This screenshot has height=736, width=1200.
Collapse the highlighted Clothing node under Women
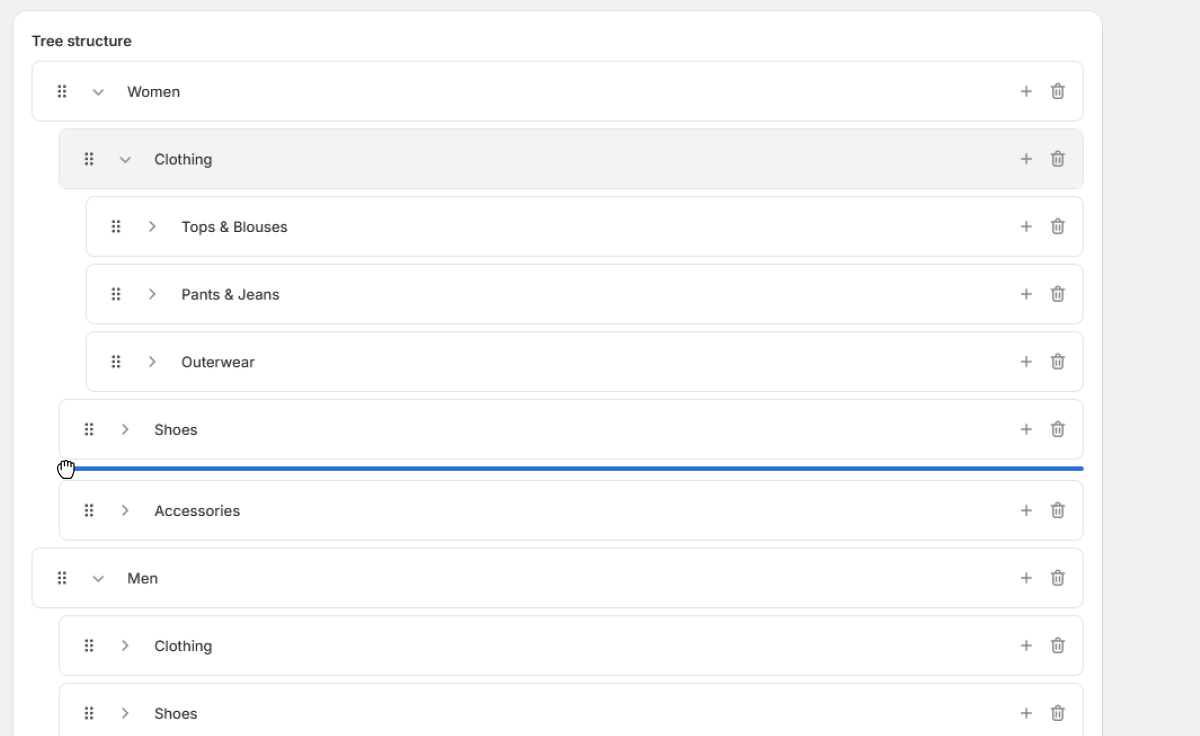pos(125,160)
